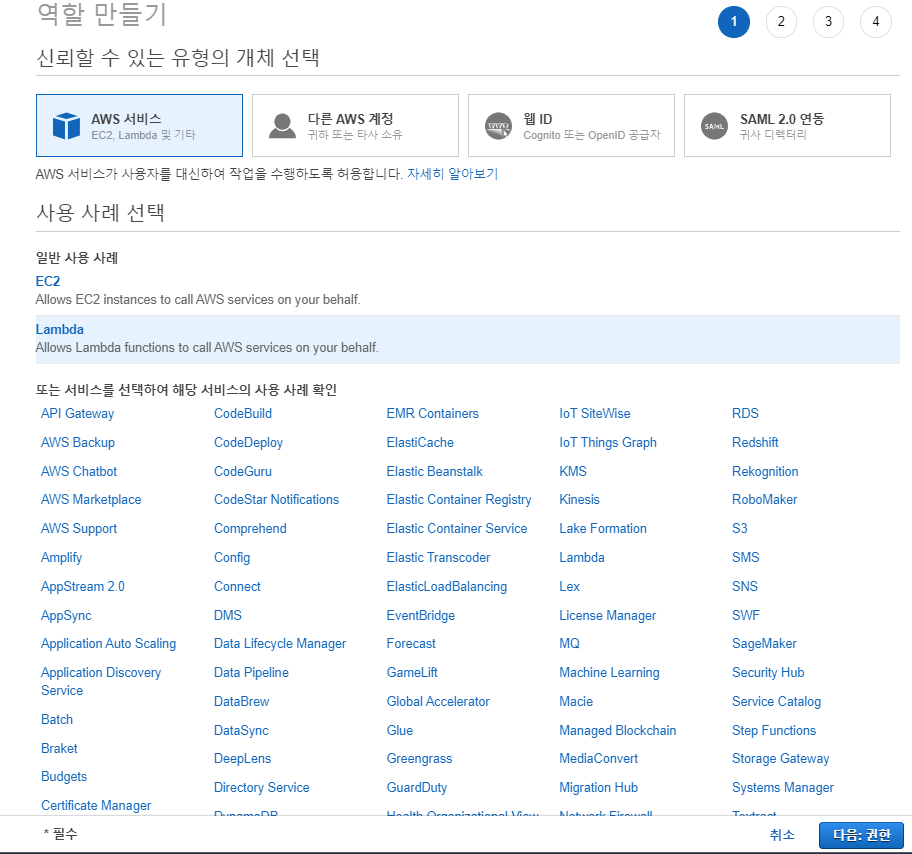Choose the 다른 AWS 계정 person icon
Screen dimensions: 912x854
coord(283,126)
